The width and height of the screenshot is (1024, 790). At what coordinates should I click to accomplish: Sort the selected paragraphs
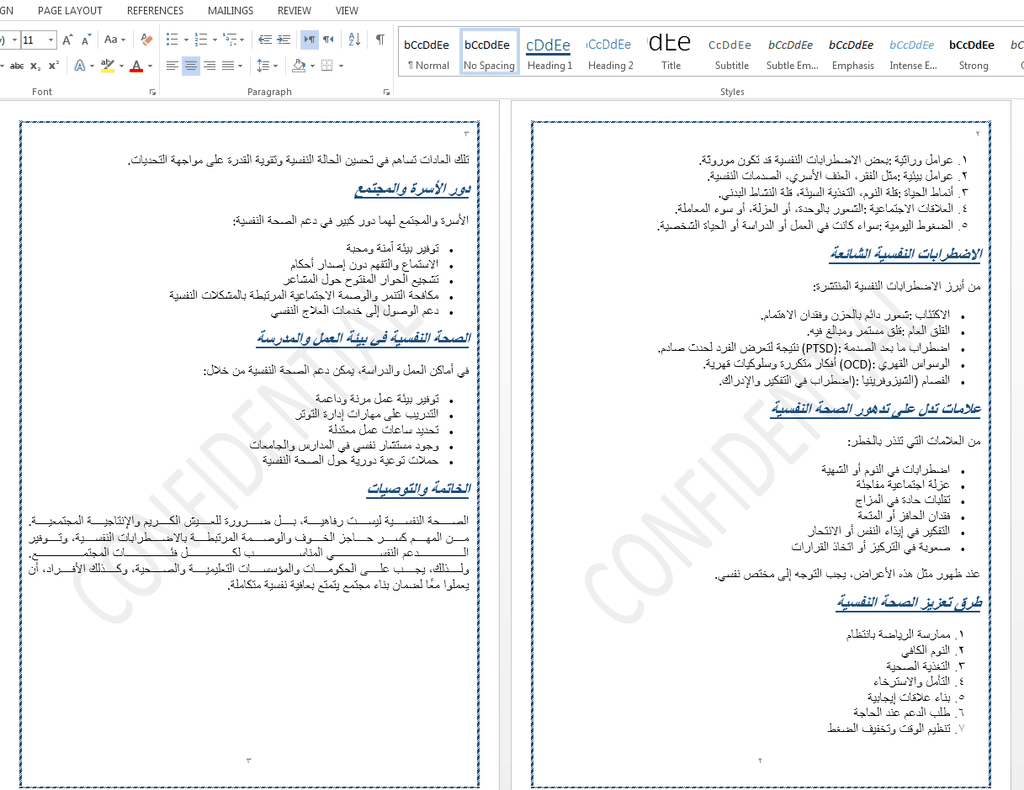pos(355,40)
